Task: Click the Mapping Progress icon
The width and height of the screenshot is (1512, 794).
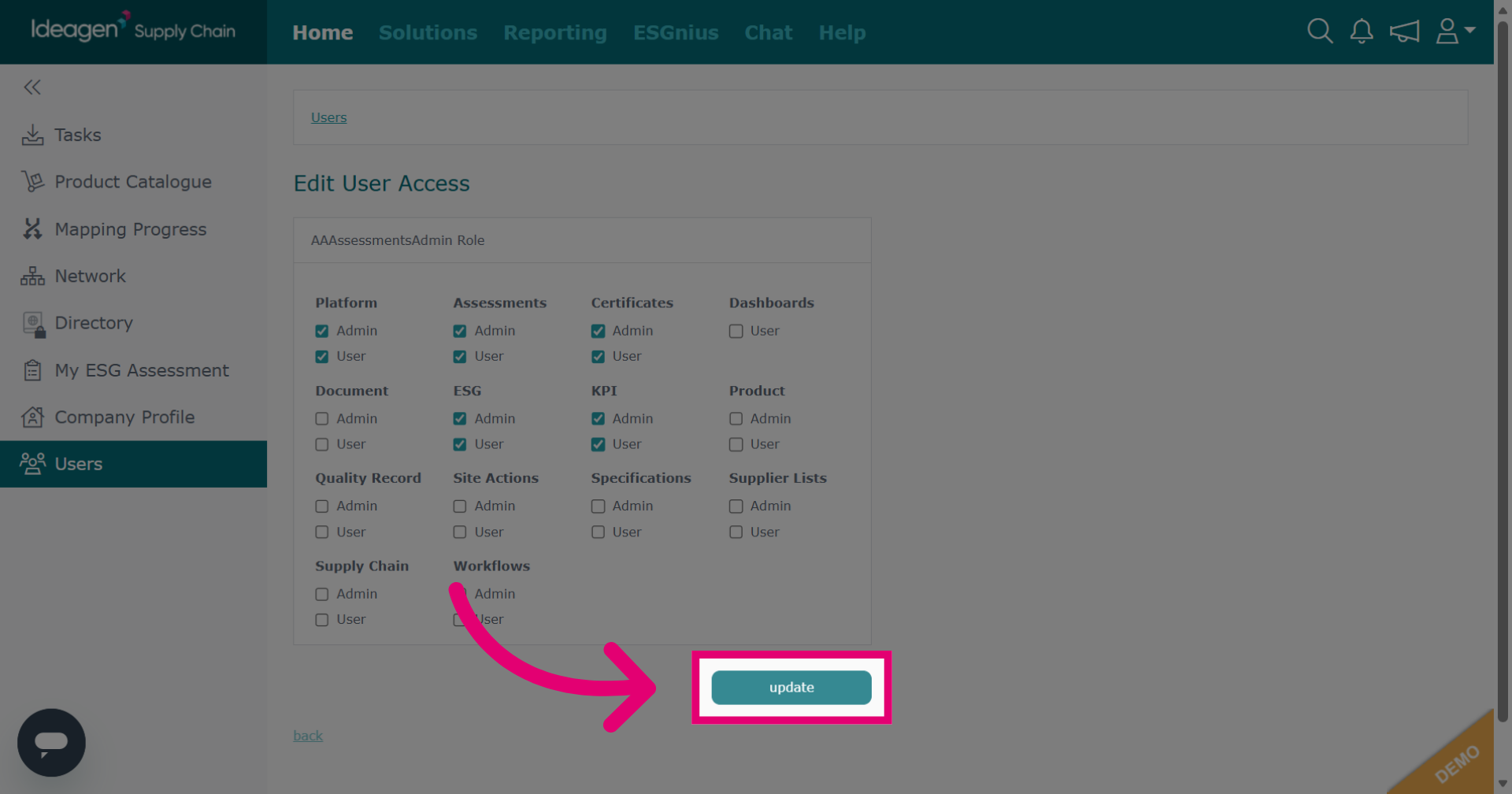Action: coord(32,229)
